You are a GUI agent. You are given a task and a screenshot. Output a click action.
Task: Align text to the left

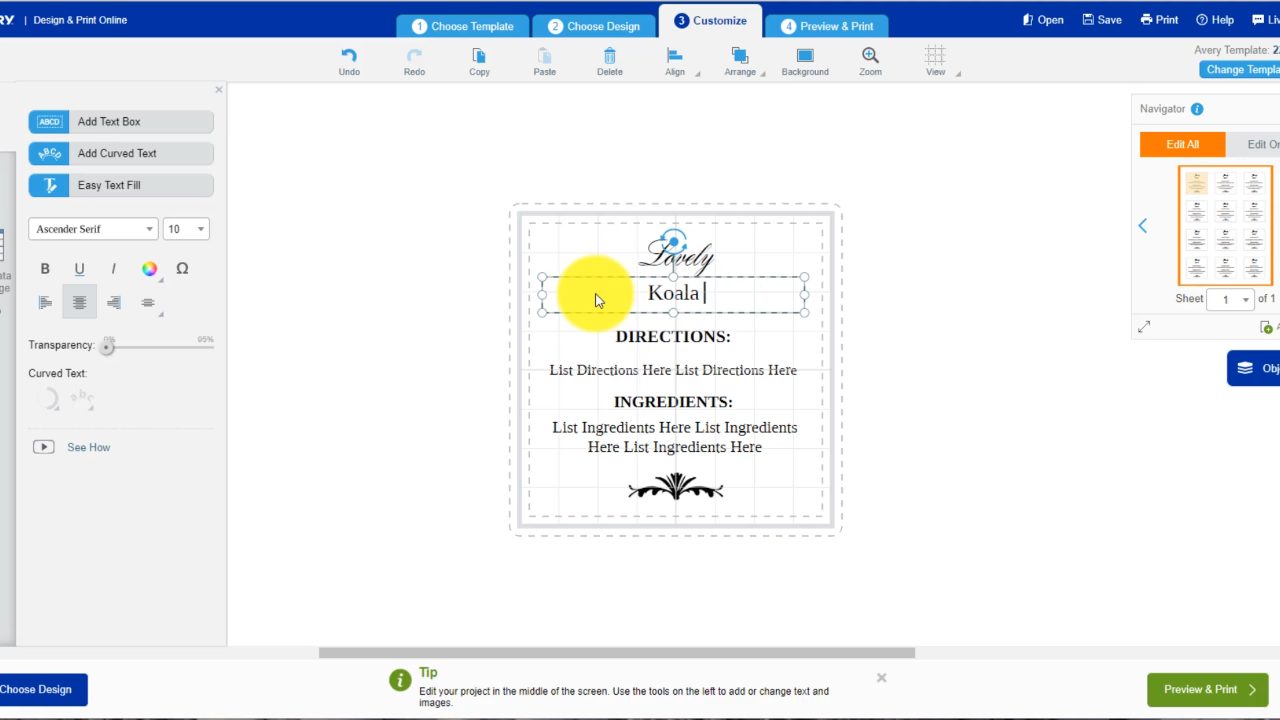tap(45, 302)
